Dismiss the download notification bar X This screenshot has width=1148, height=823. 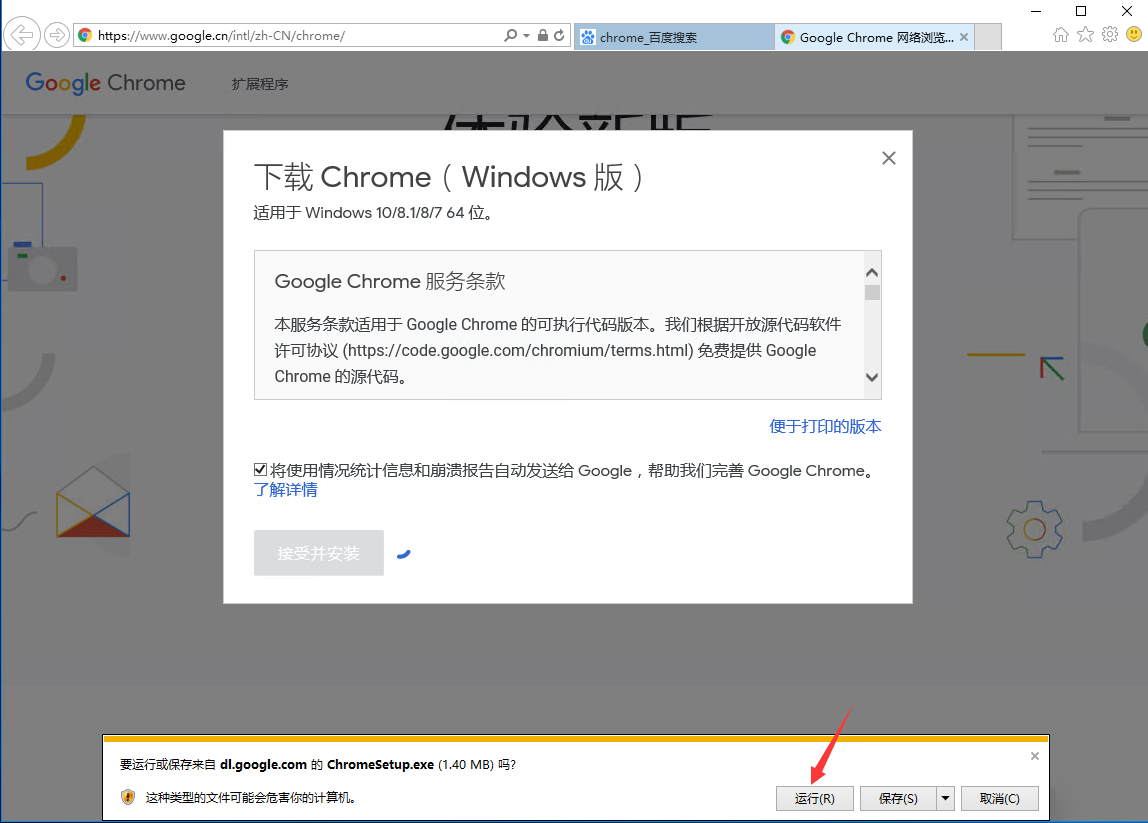(x=1035, y=756)
